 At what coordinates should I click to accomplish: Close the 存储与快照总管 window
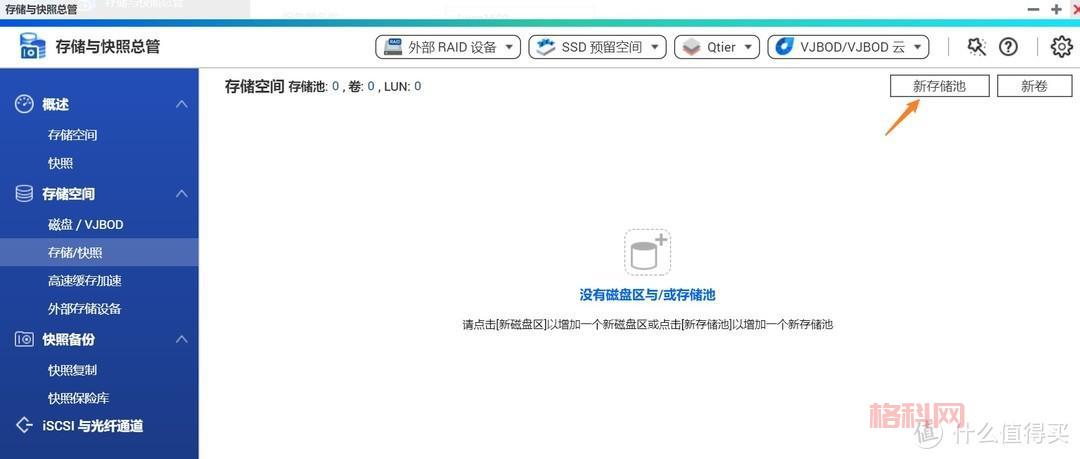point(1075,9)
